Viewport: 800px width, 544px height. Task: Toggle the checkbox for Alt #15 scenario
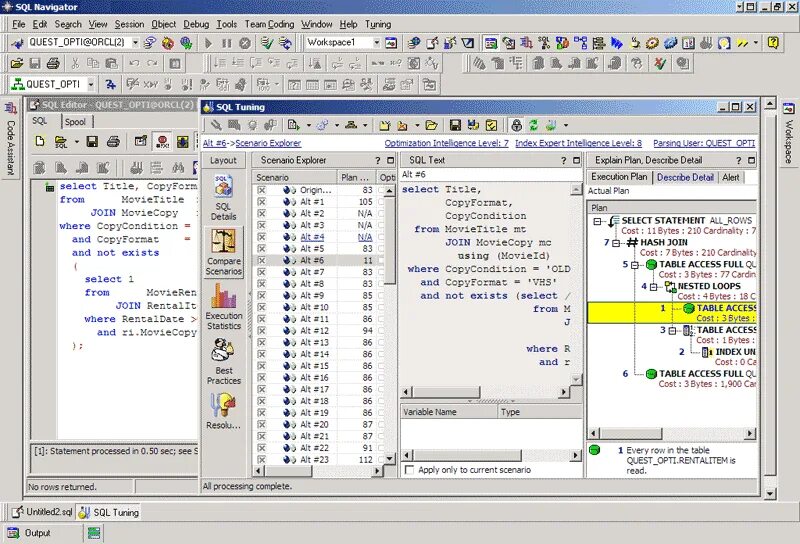261,366
